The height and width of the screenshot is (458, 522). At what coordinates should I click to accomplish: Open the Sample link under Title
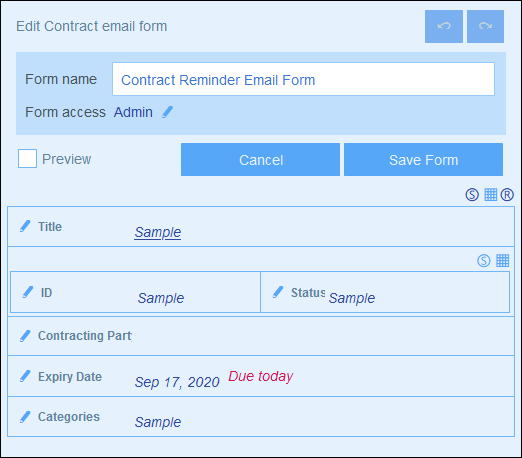coord(158,232)
